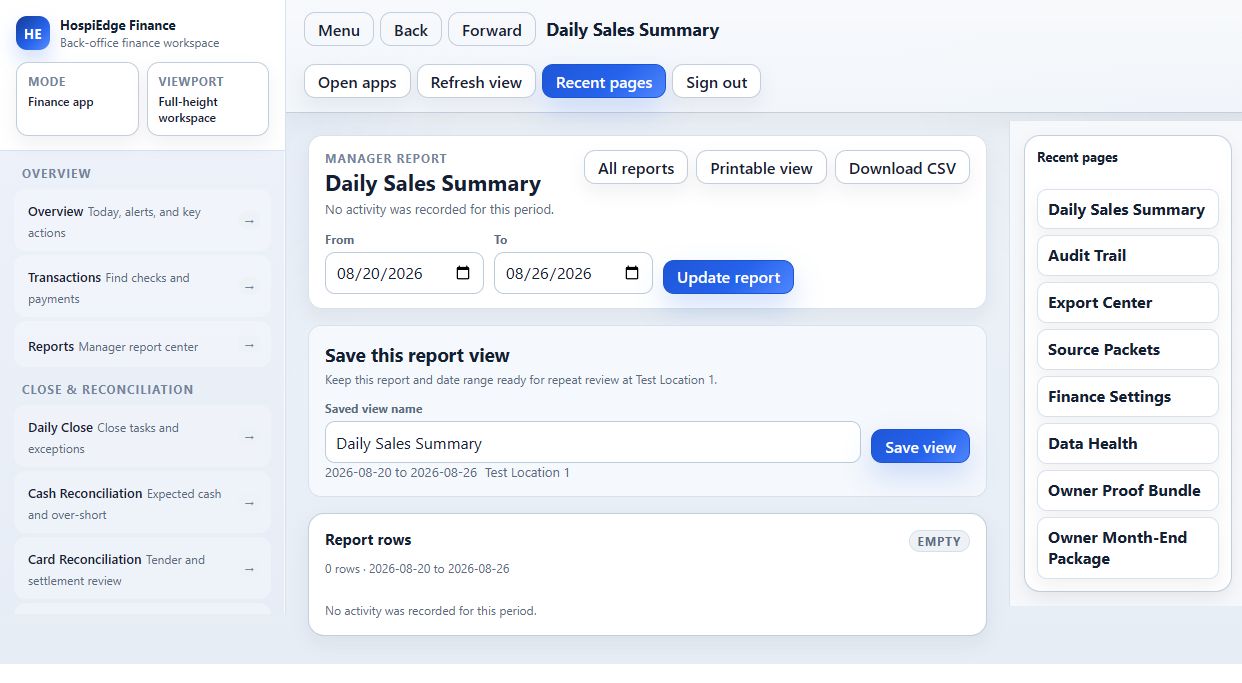Open apps from the top toolbar
The height and width of the screenshot is (683, 1242).
click(x=357, y=82)
